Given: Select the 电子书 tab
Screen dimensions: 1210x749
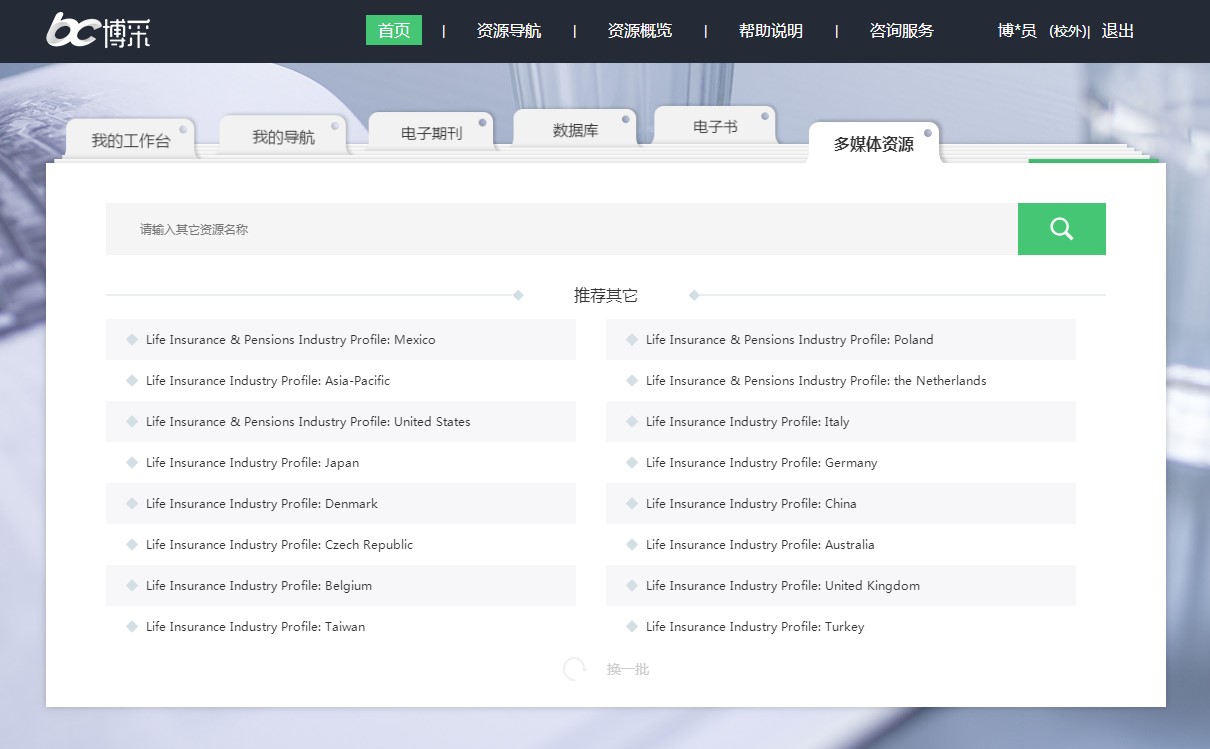Looking at the screenshot, I should pos(715,127).
